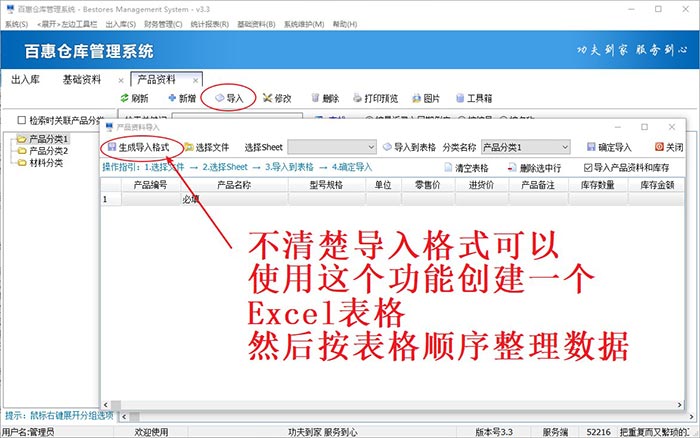
Task: Open the 系统(S) menu
Action: [x=17, y=24]
